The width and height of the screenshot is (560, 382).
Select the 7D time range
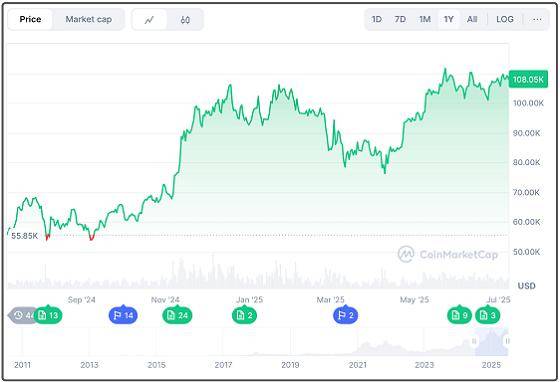[x=400, y=19]
